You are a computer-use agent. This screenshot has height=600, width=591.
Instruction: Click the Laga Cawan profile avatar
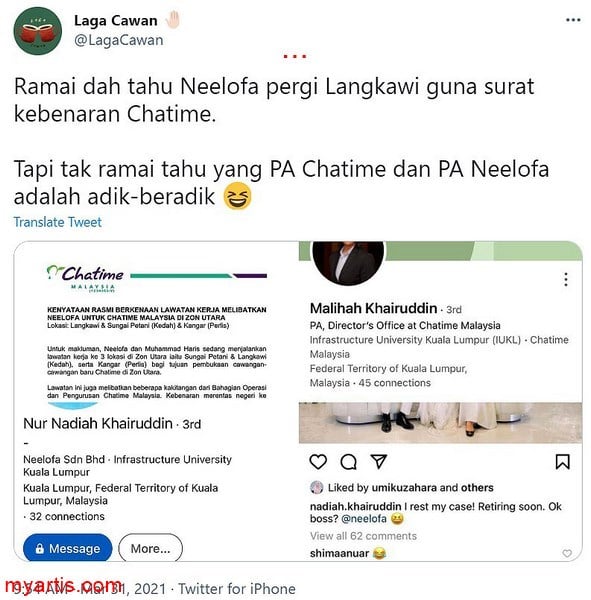click(x=38, y=31)
